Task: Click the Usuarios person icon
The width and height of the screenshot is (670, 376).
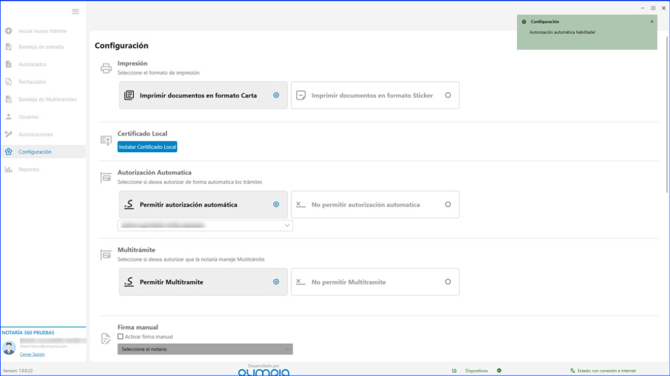Action: point(9,117)
